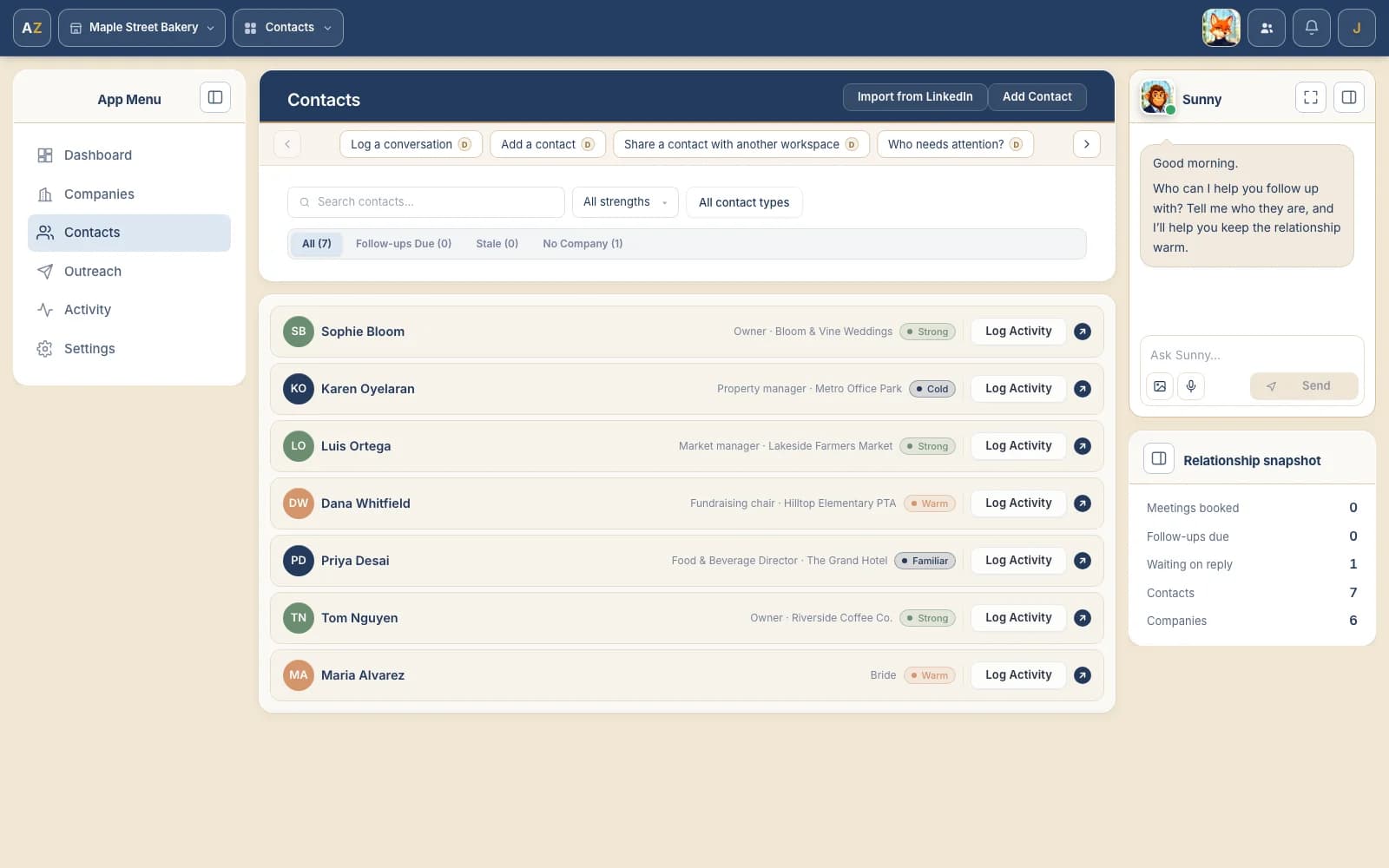Click the Maria Alvarez contact name
The height and width of the screenshot is (868, 1389).
(x=363, y=675)
